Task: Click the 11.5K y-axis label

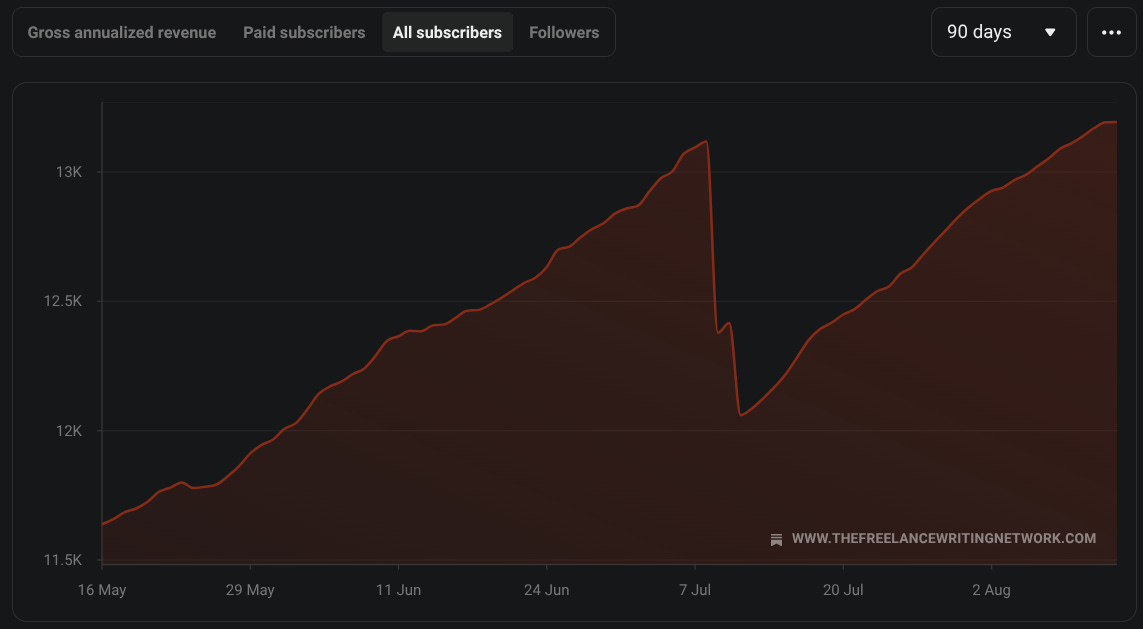Action: click(63, 560)
